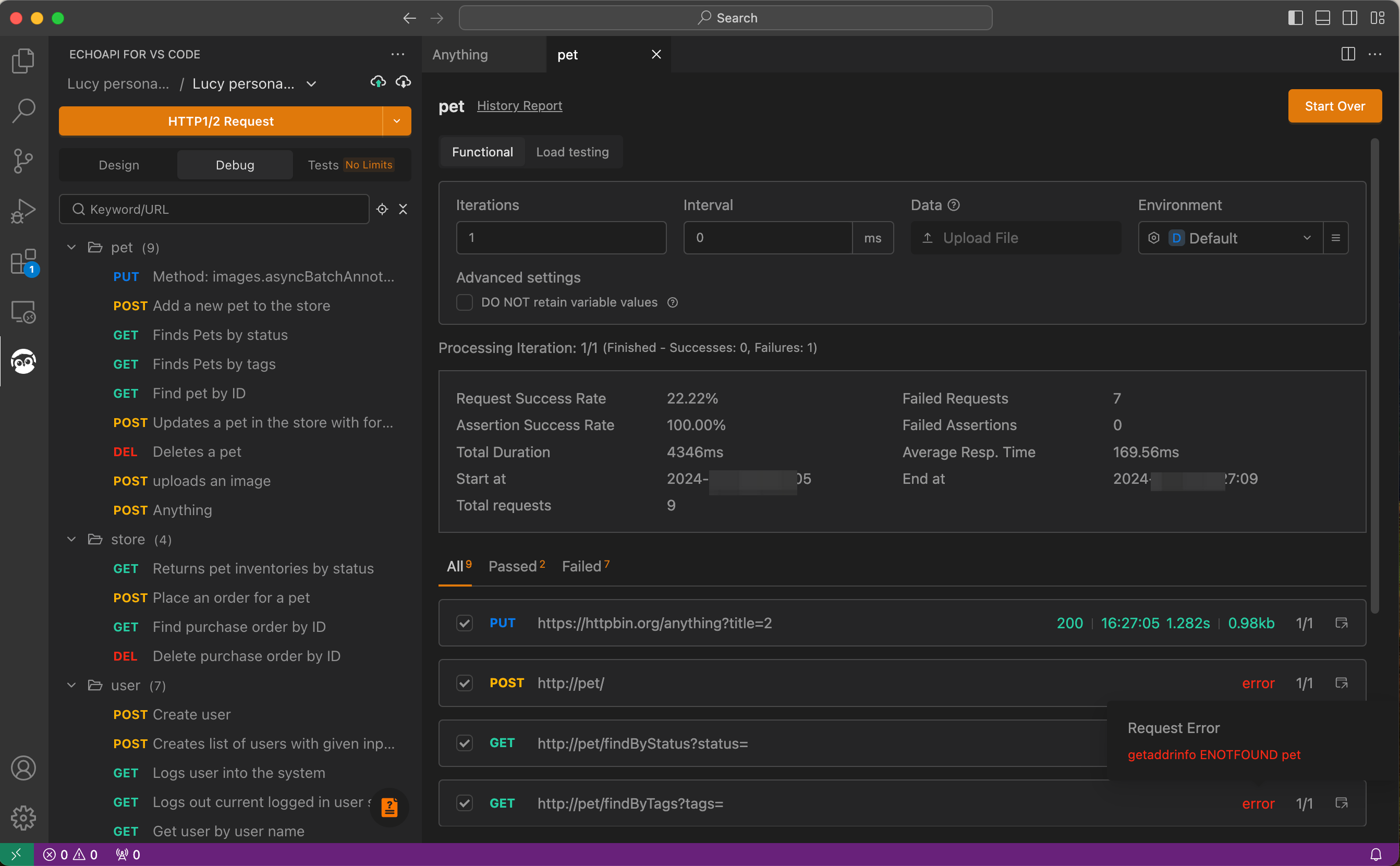Image resolution: width=1400 pixels, height=866 pixels.
Task: Click the collection settings ellipsis icon
Action: pos(397,54)
